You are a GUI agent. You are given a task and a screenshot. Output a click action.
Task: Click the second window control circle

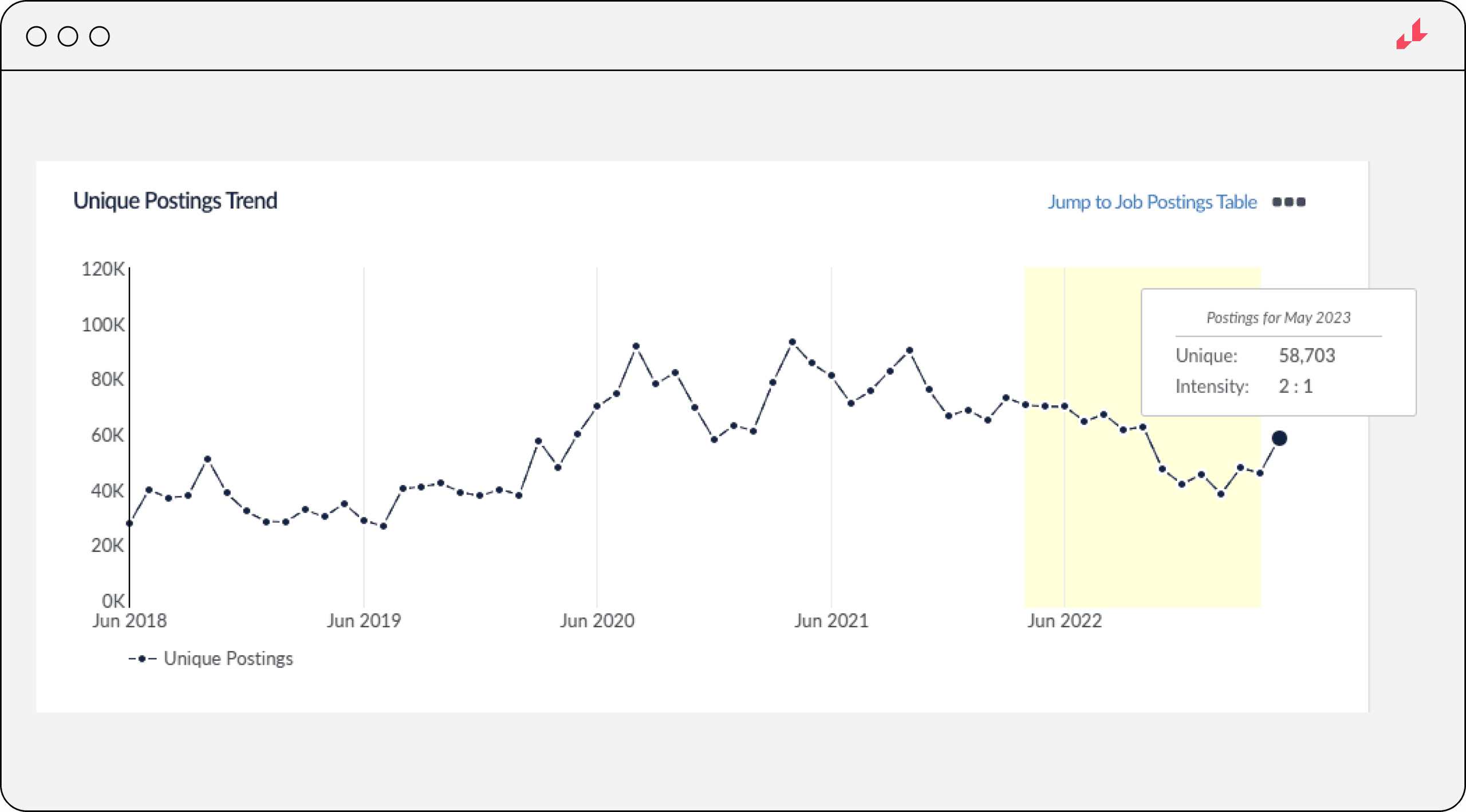pyautogui.click(x=68, y=36)
